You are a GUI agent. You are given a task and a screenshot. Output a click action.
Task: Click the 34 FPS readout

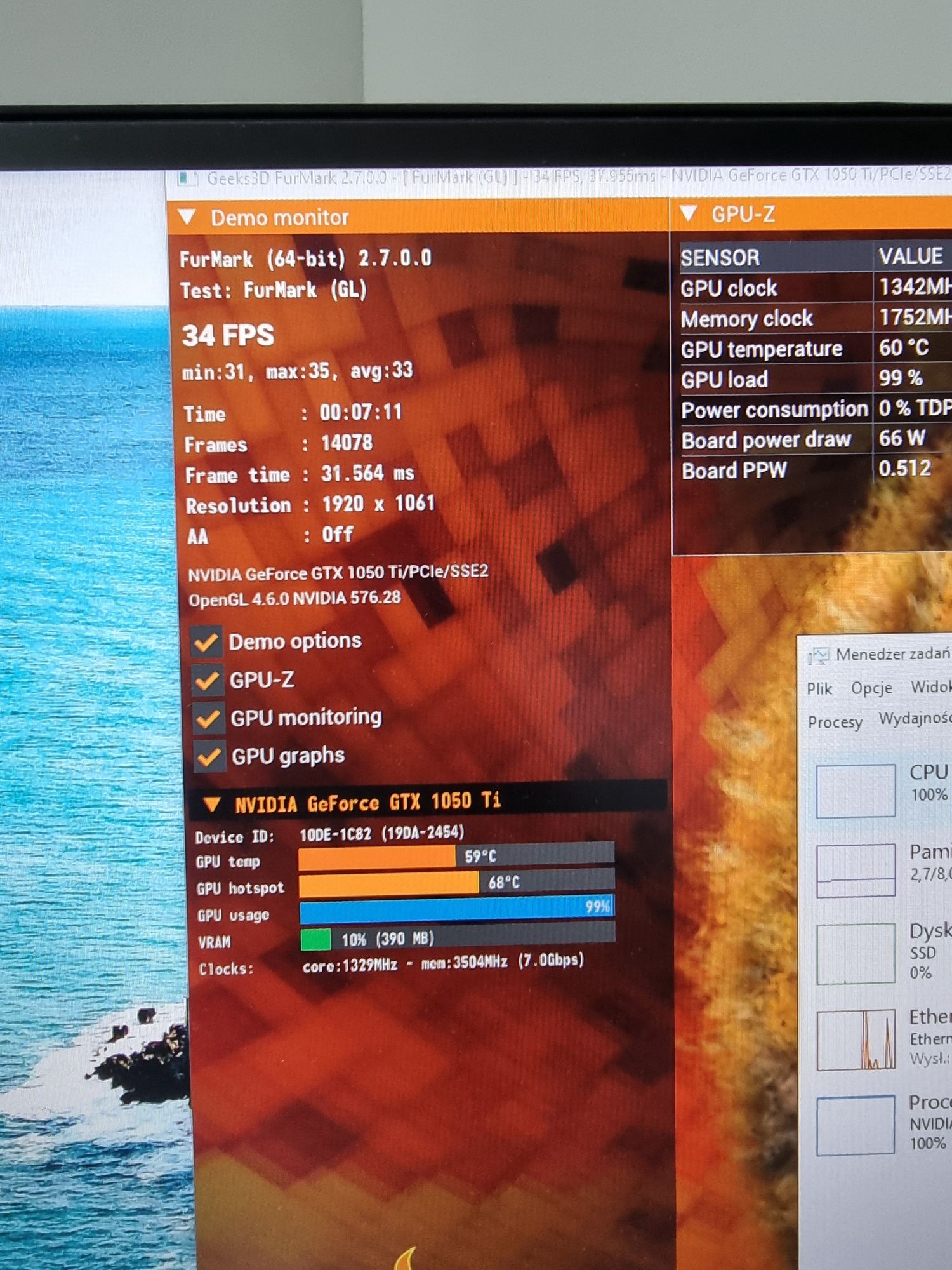point(228,335)
